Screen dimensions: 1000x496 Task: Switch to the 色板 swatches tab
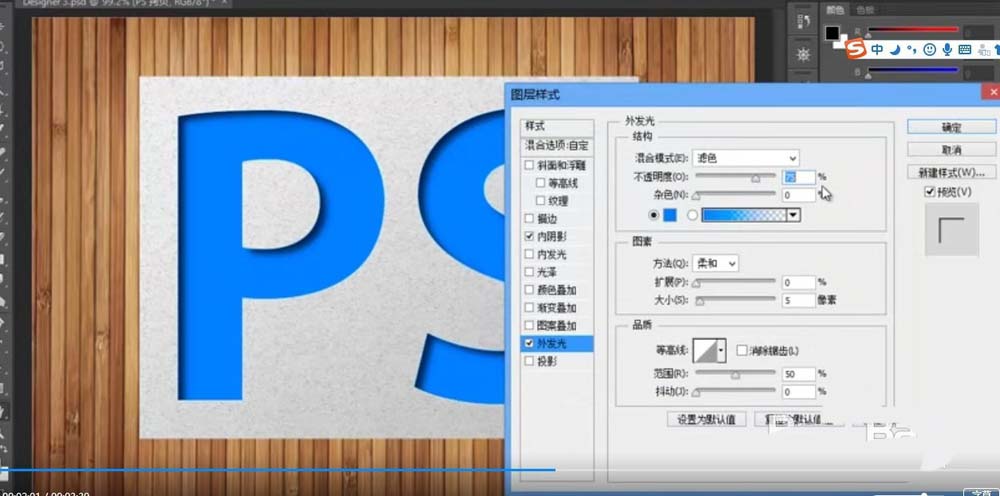(x=865, y=10)
